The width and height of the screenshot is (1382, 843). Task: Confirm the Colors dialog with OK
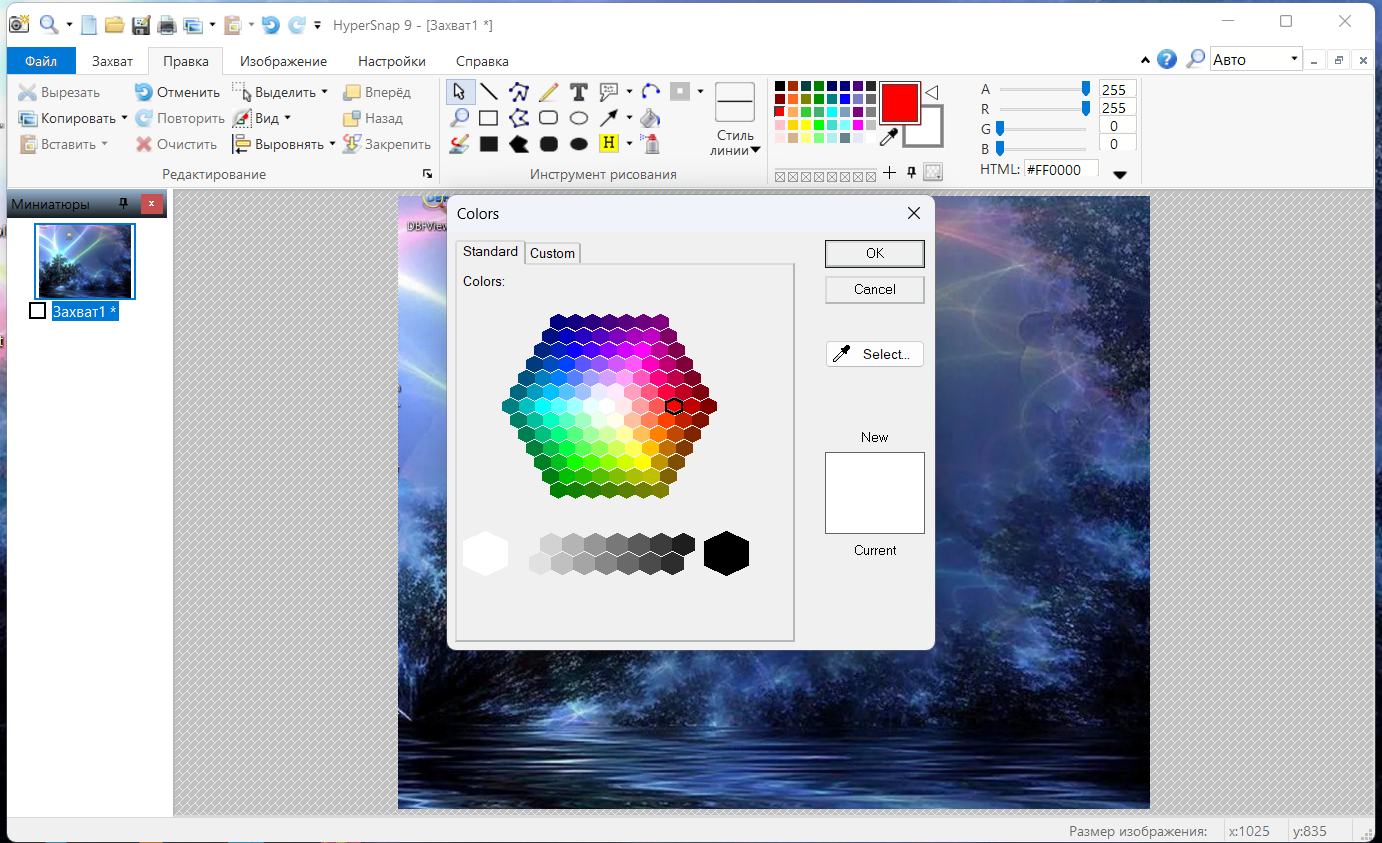(874, 253)
